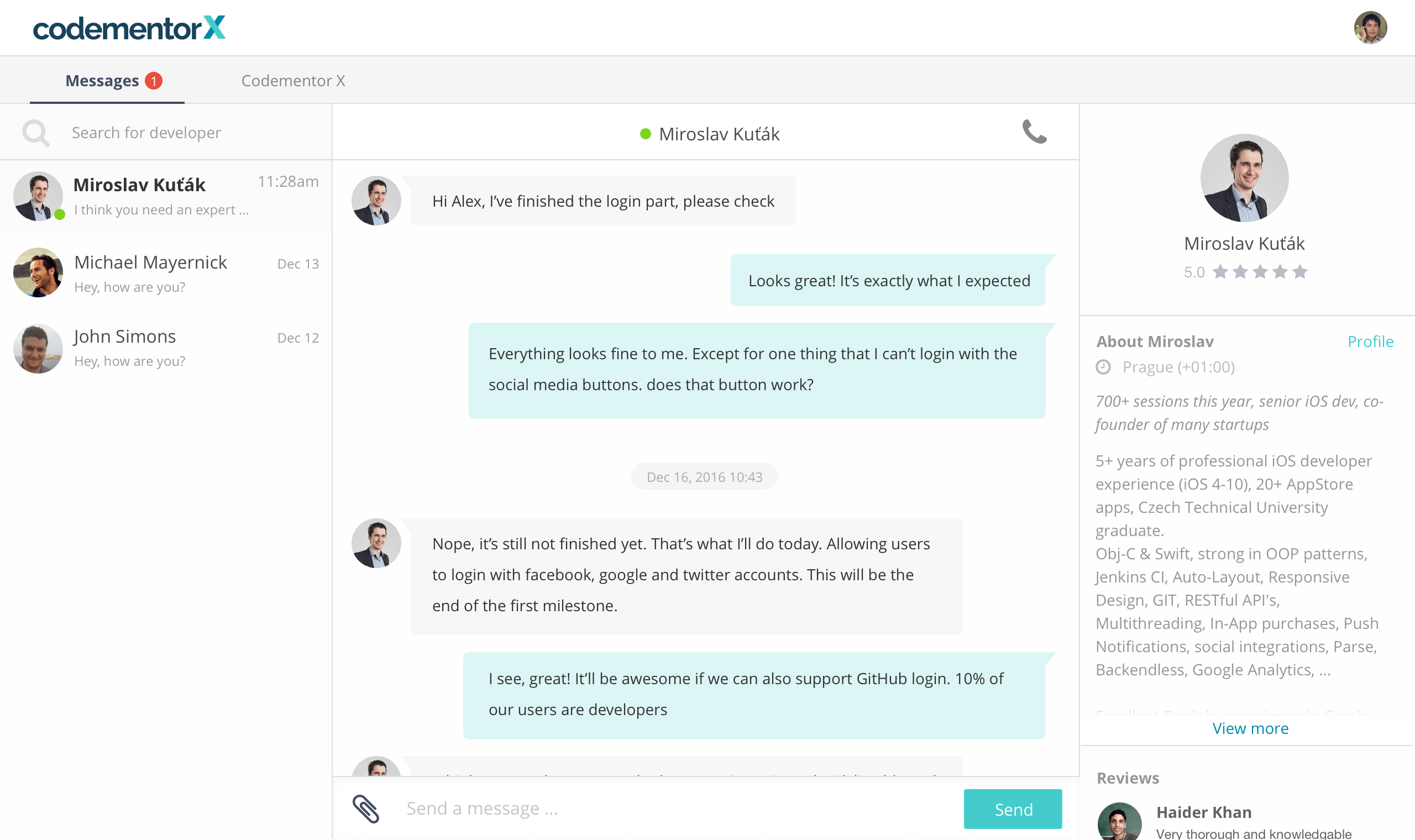Open Miroslav's Profile link
Viewport: 1415px width, 840px height.
click(1370, 342)
